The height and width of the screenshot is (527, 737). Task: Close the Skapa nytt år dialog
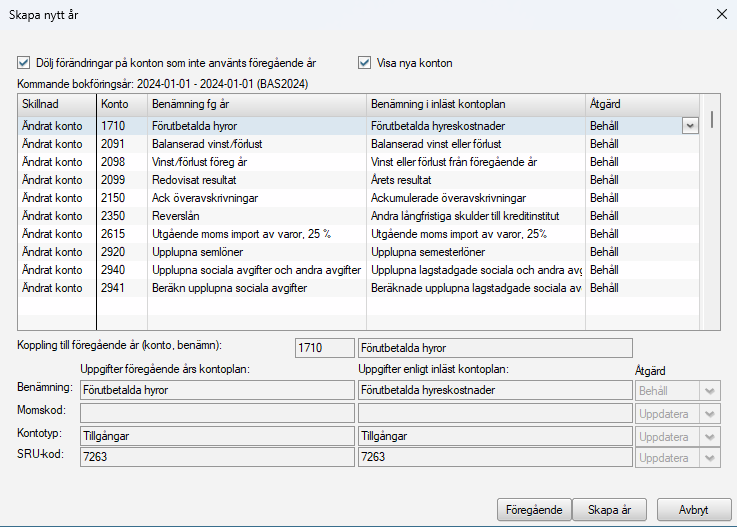[x=716, y=15]
